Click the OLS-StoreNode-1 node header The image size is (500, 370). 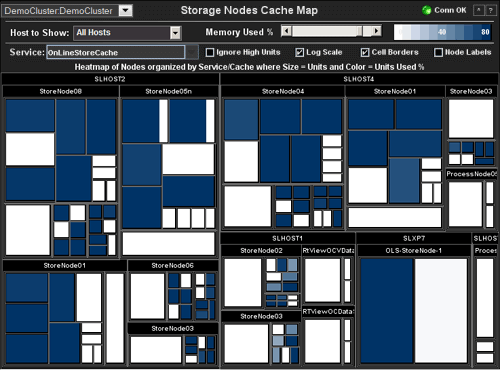(x=414, y=250)
